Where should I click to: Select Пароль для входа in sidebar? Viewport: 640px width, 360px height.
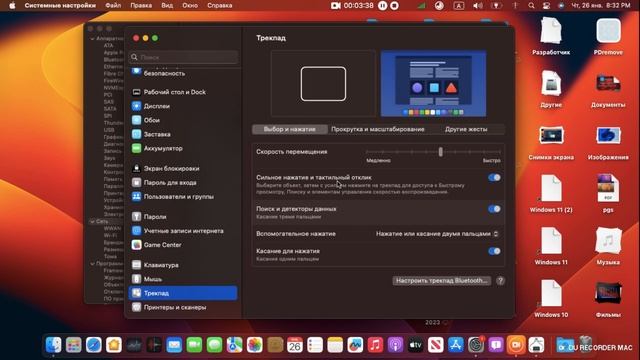coord(183,182)
